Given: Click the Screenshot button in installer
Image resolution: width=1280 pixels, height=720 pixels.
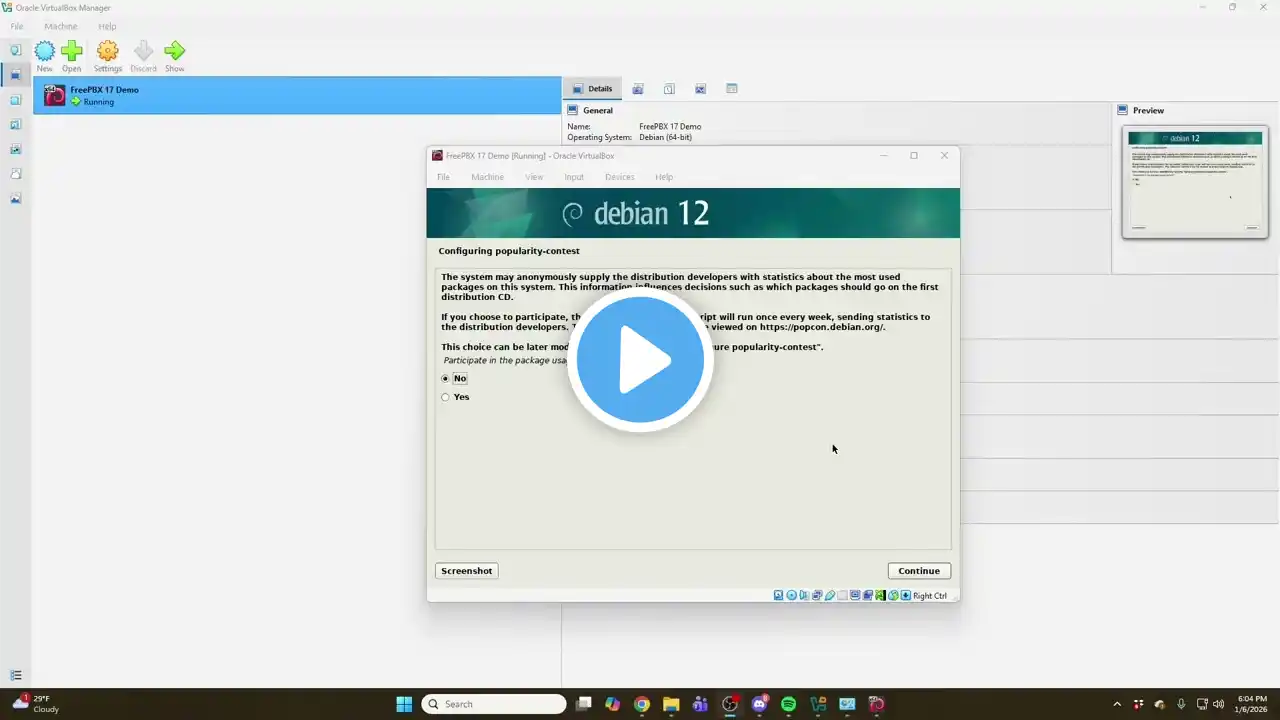Looking at the screenshot, I should (x=466, y=571).
